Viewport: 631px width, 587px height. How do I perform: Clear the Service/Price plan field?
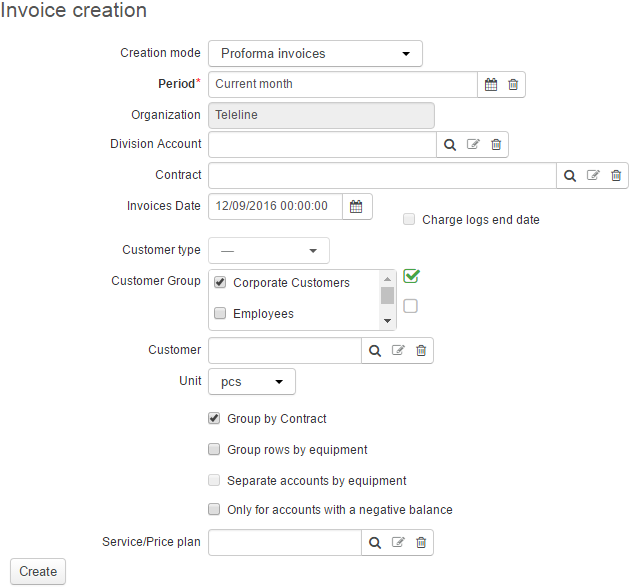tap(421, 542)
